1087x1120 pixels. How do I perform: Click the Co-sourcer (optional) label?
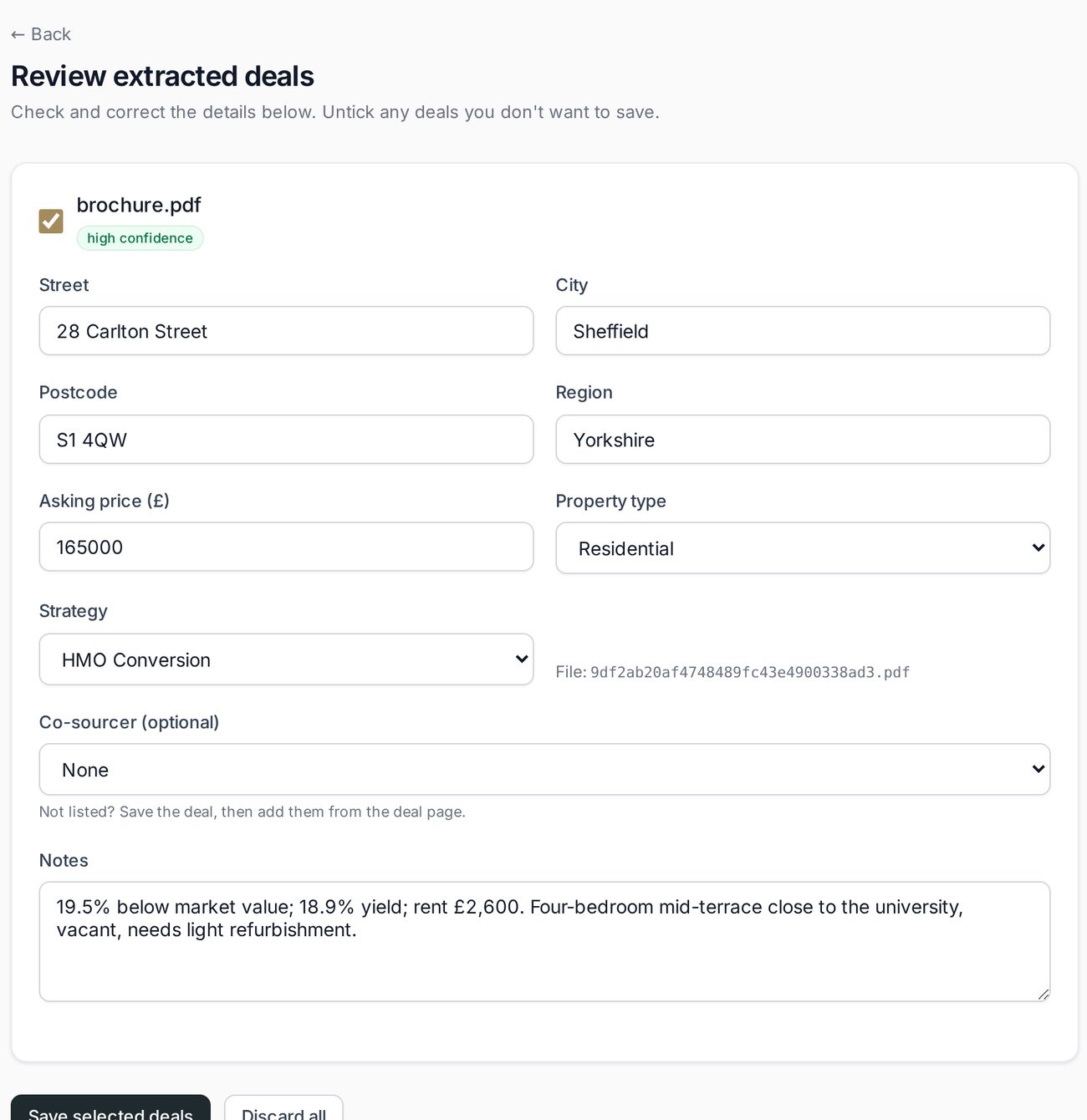[129, 722]
